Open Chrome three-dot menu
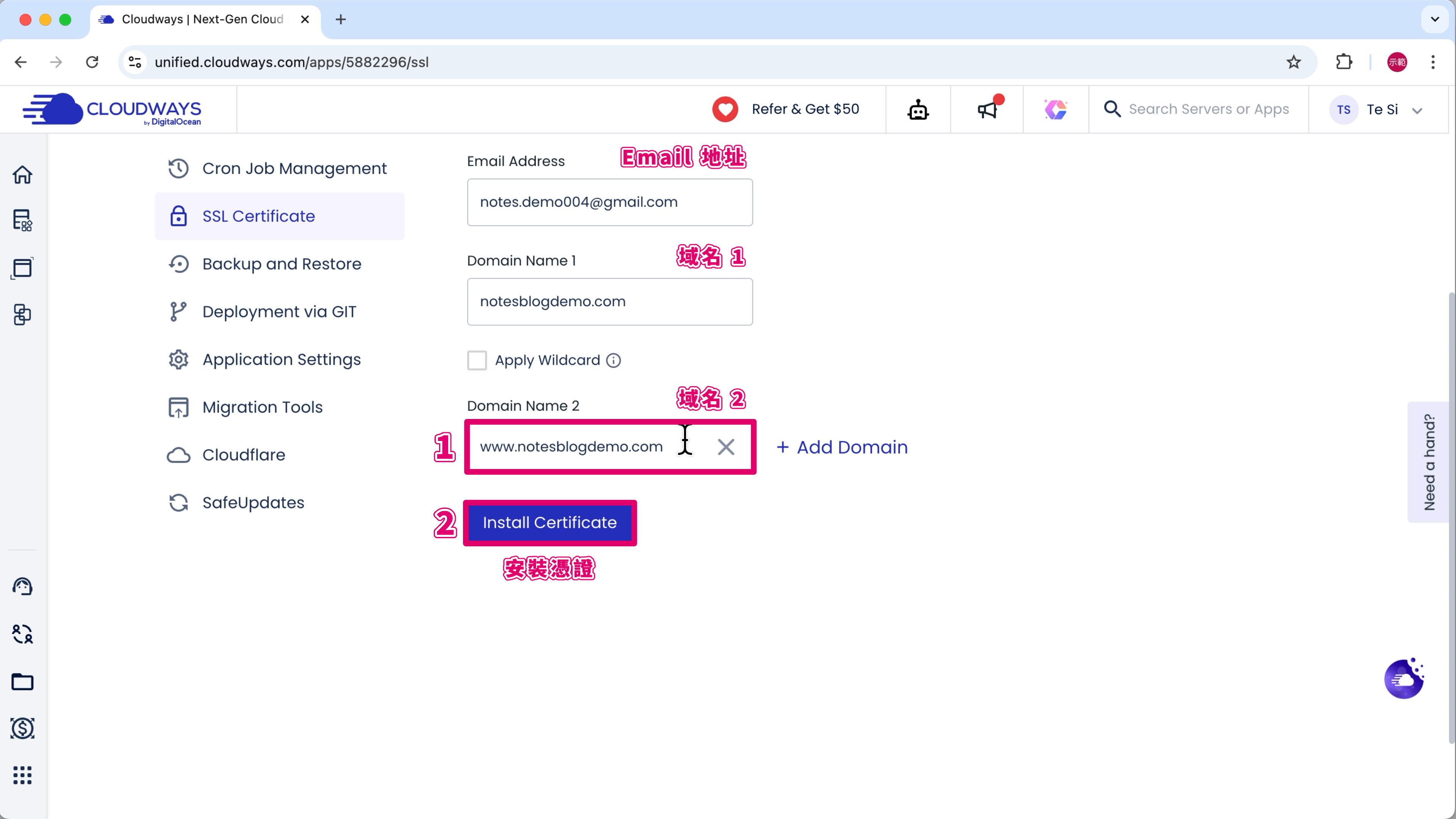Screen dimensions: 1456x819 [1433, 62]
